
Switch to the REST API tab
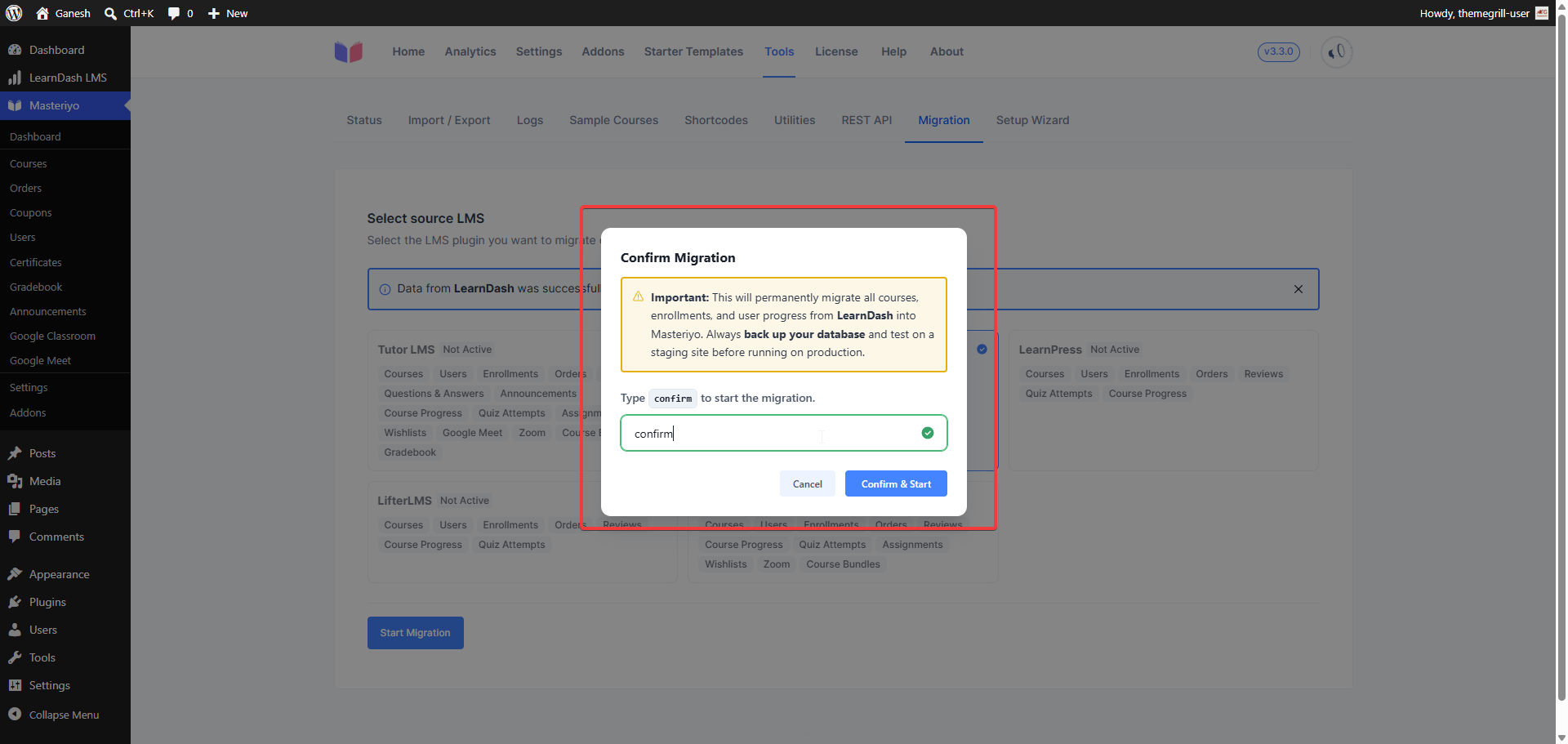click(x=866, y=120)
